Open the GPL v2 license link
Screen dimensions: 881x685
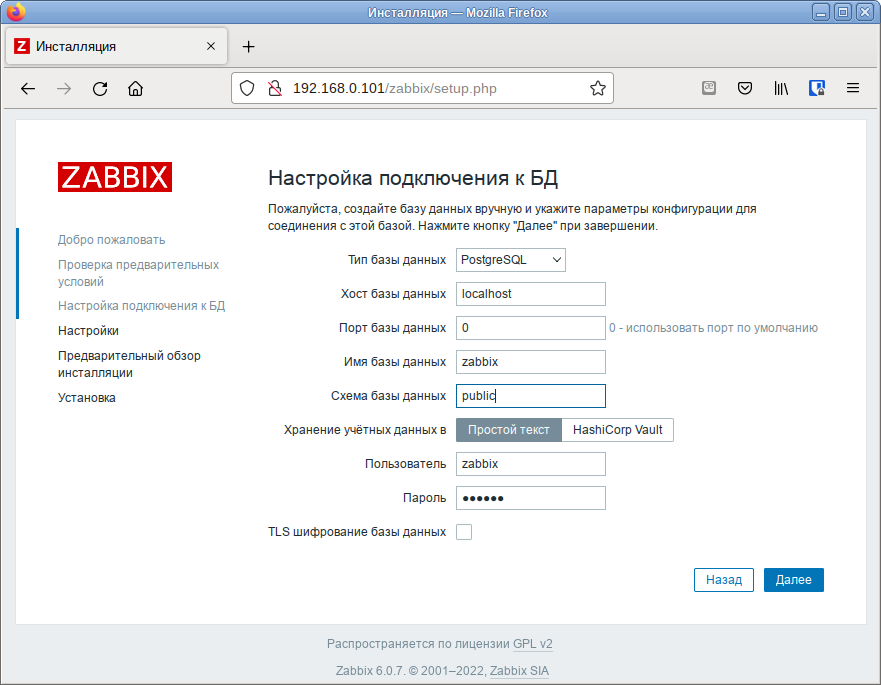[x=532, y=644]
